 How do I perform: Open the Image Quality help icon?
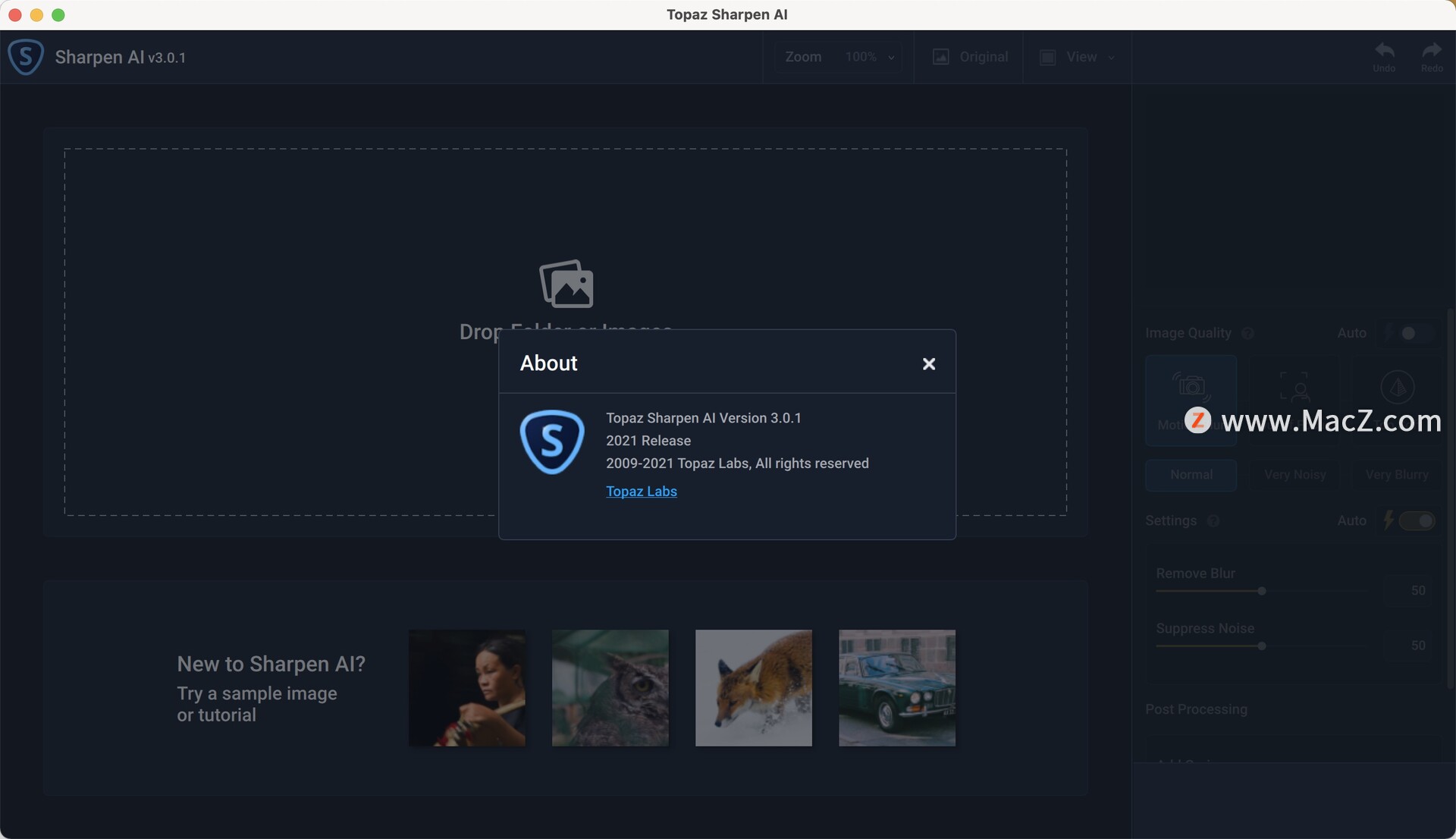(1247, 333)
